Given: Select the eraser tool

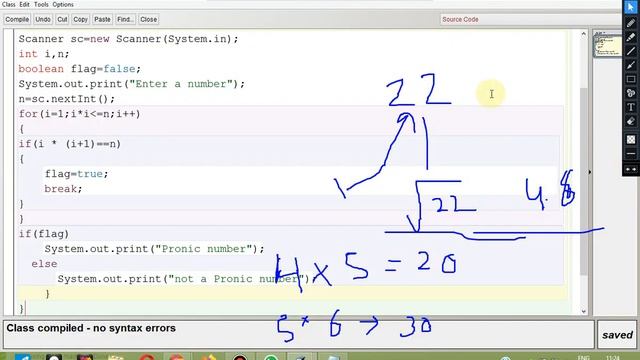Looking at the screenshot, I should tap(631, 121).
